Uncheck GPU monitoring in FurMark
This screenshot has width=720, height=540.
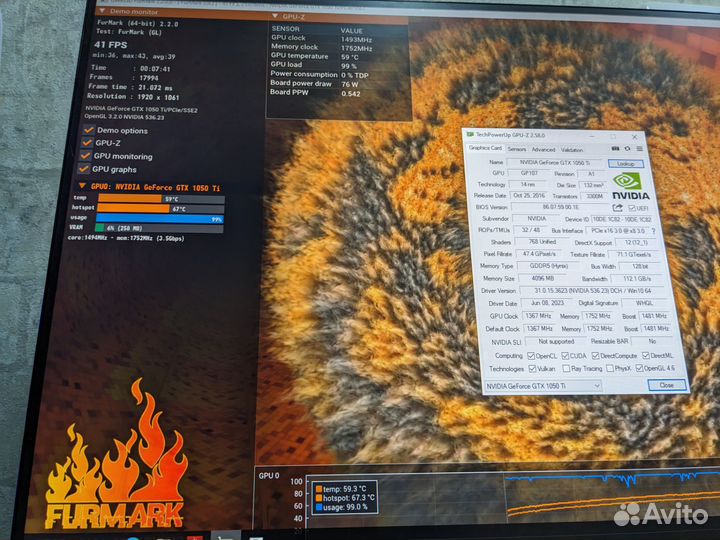[85, 156]
